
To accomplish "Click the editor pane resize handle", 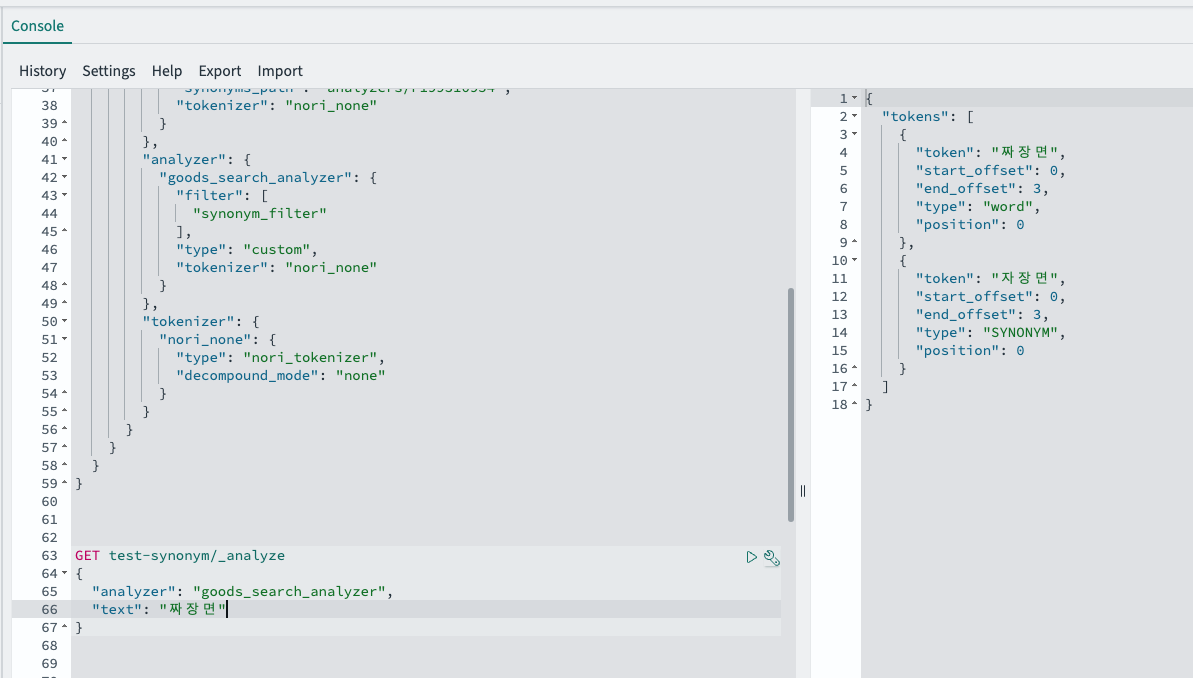I will pyautogui.click(x=803, y=491).
